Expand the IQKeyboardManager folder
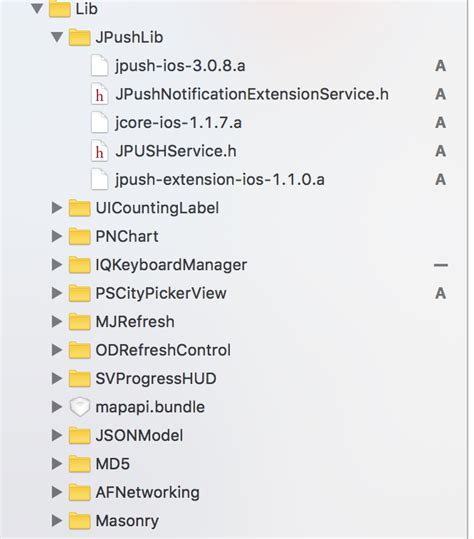474x539 pixels. [x=57, y=265]
